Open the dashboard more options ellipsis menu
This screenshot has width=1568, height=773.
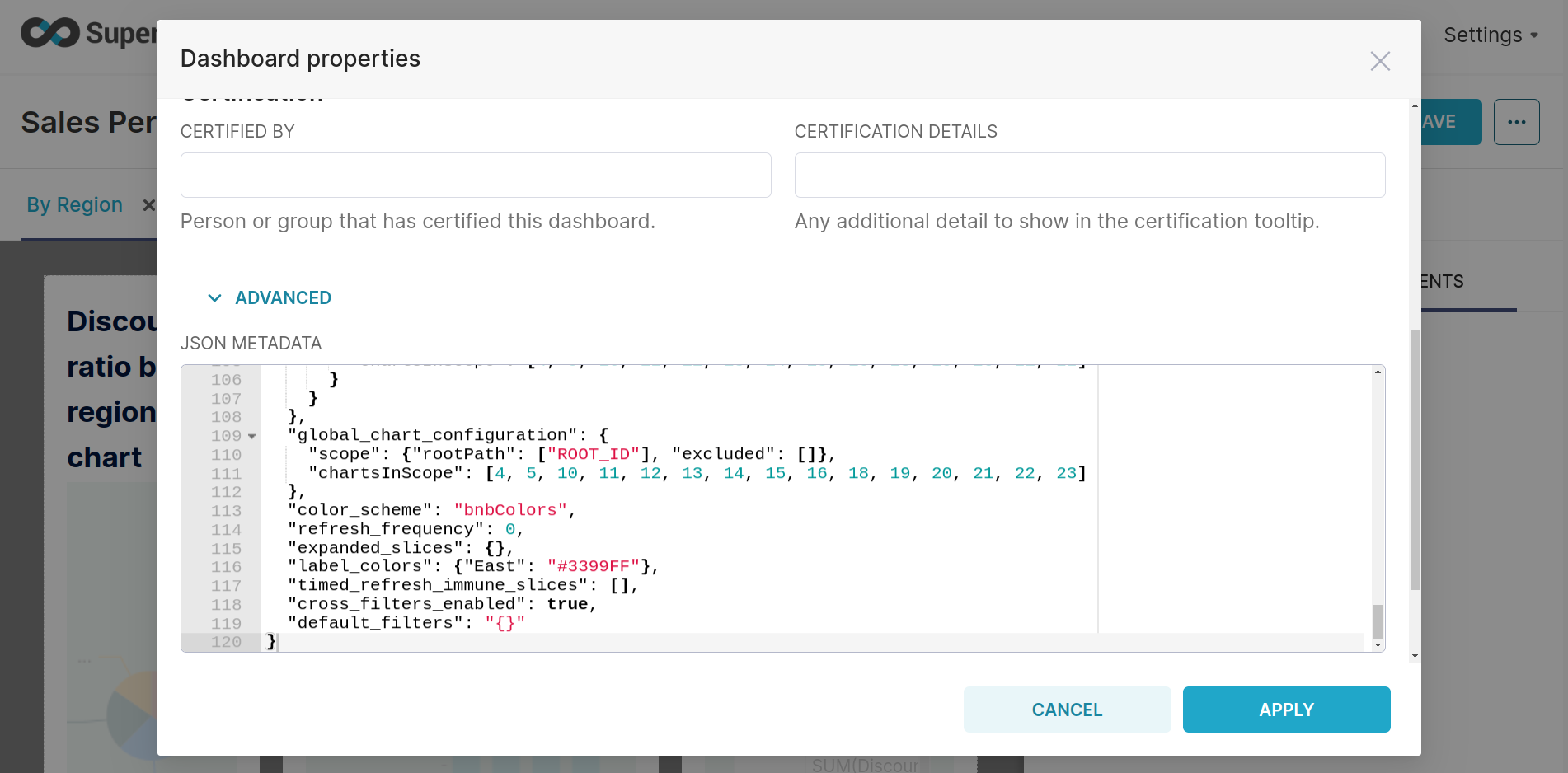[x=1516, y=122]
